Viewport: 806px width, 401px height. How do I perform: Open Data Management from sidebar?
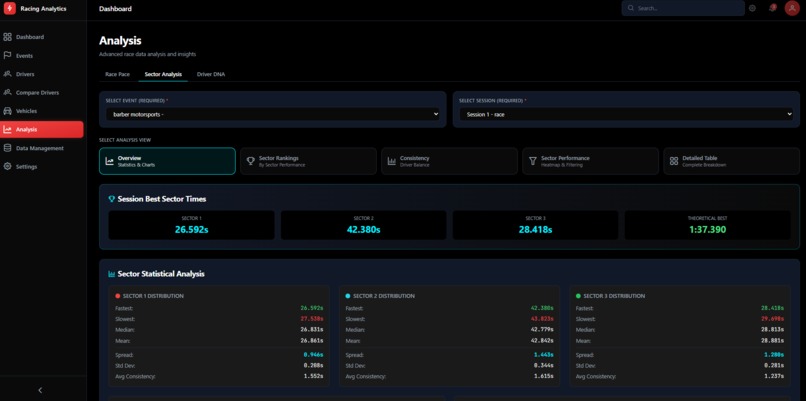coord(42,148)
